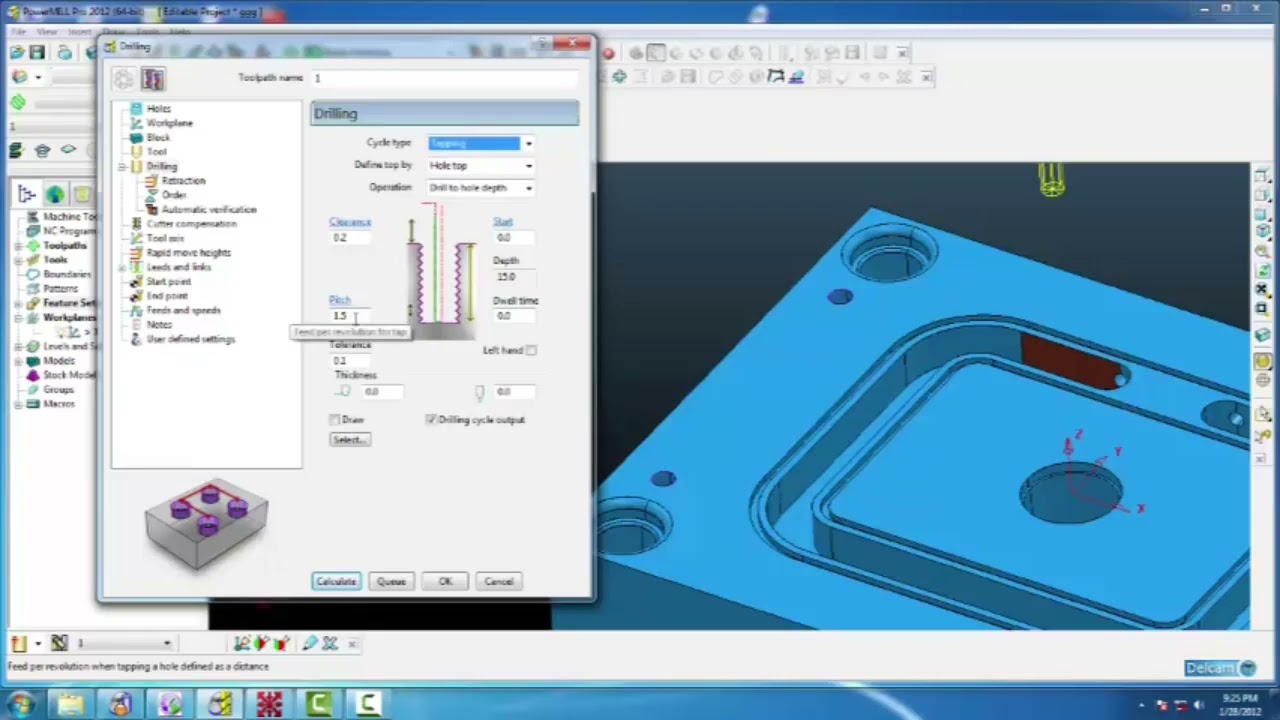This screenshot has height=720, width=1280.
Task: Toggle the Left hand checkbox
Action: [531, 351]
